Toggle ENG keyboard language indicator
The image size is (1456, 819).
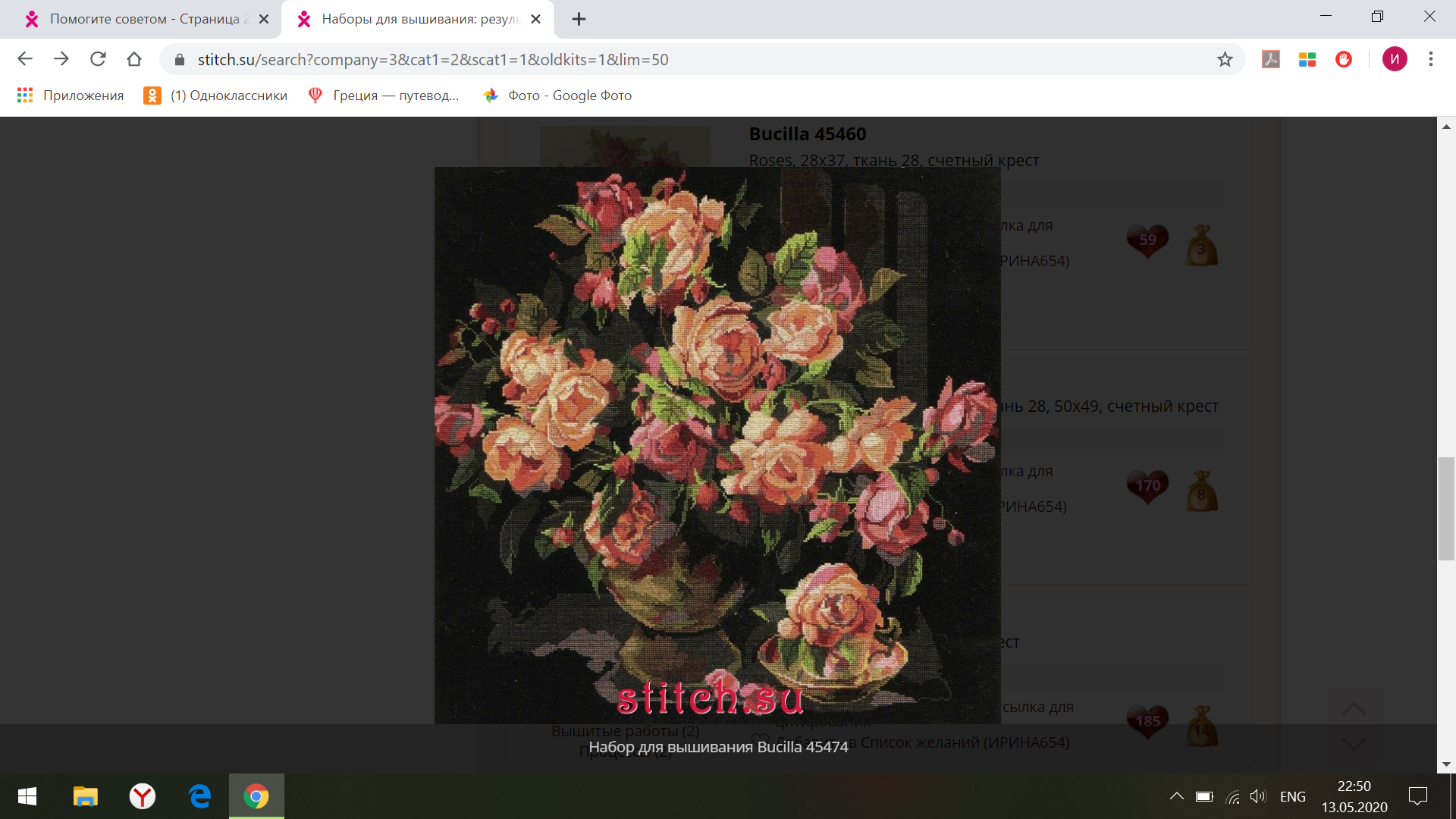(1292, 796)
